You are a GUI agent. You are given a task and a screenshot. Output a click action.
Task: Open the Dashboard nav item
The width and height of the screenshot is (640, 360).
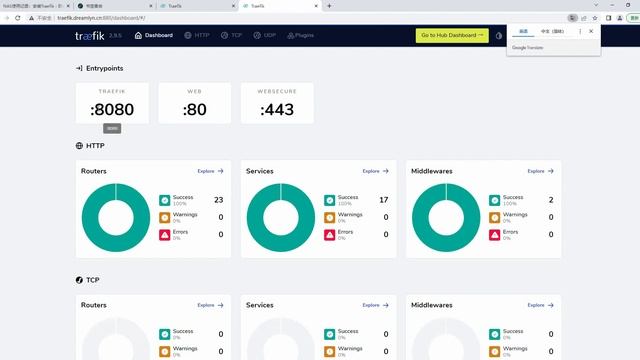[x=153, y=36]
